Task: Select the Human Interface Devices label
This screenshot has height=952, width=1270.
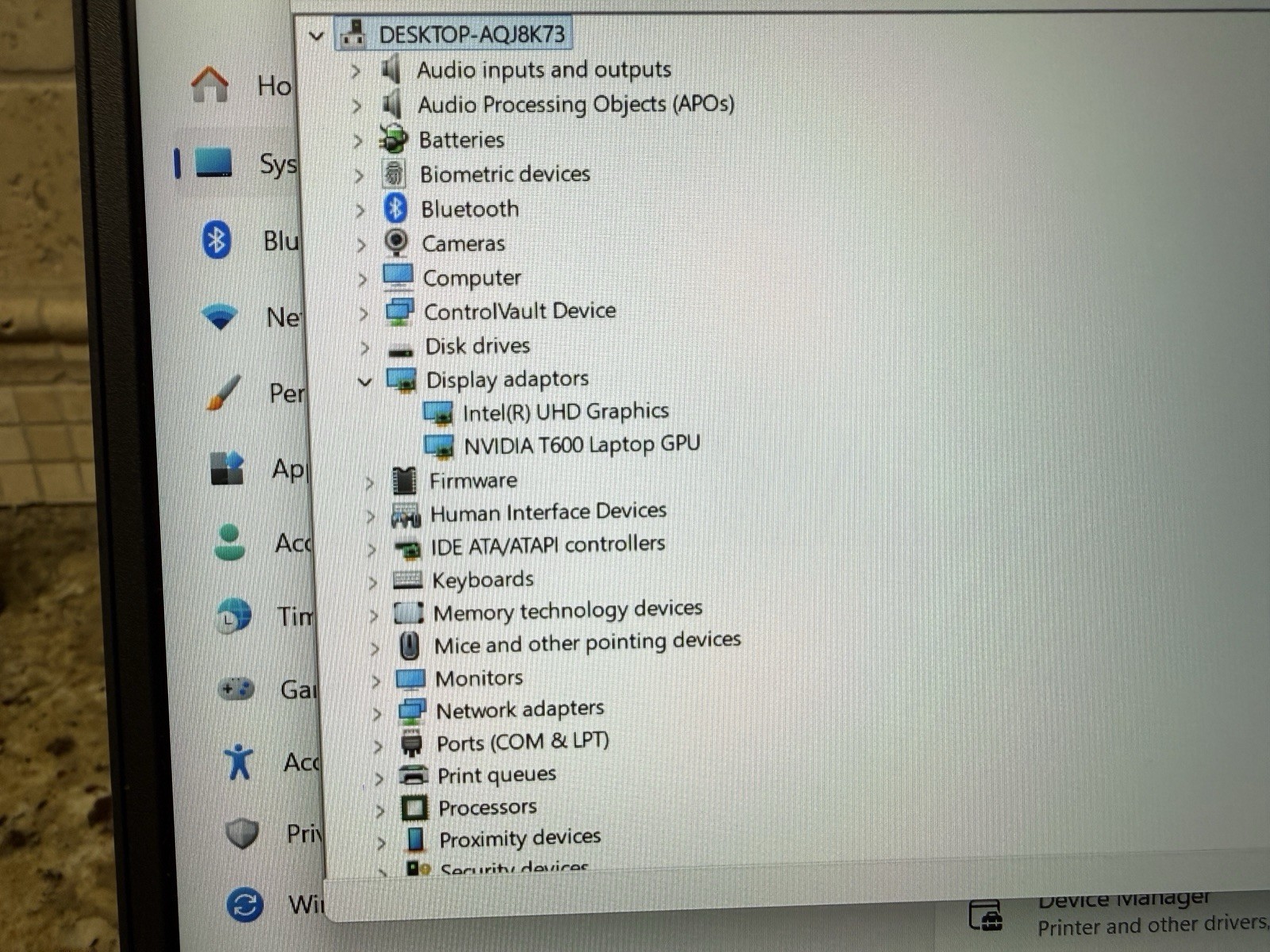Action: pos(548,512)
